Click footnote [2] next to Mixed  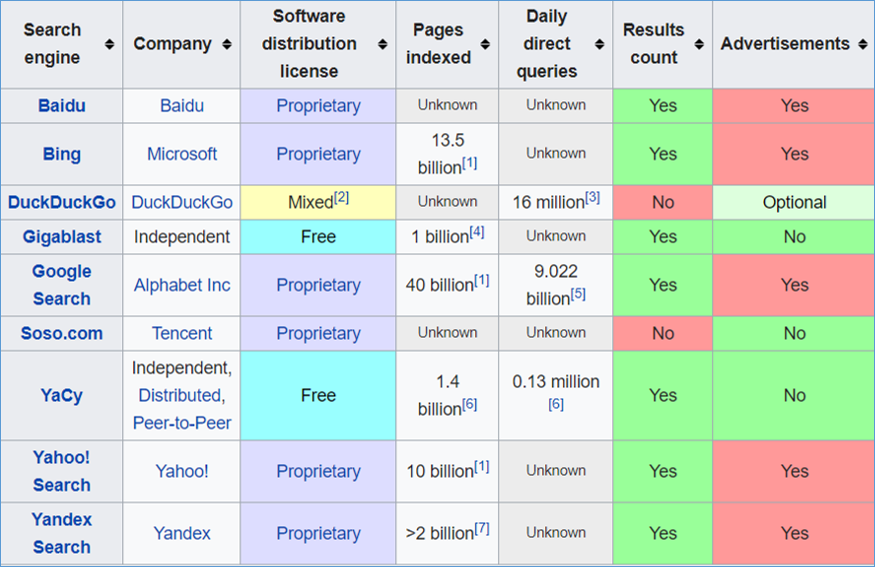pos(342,198)
